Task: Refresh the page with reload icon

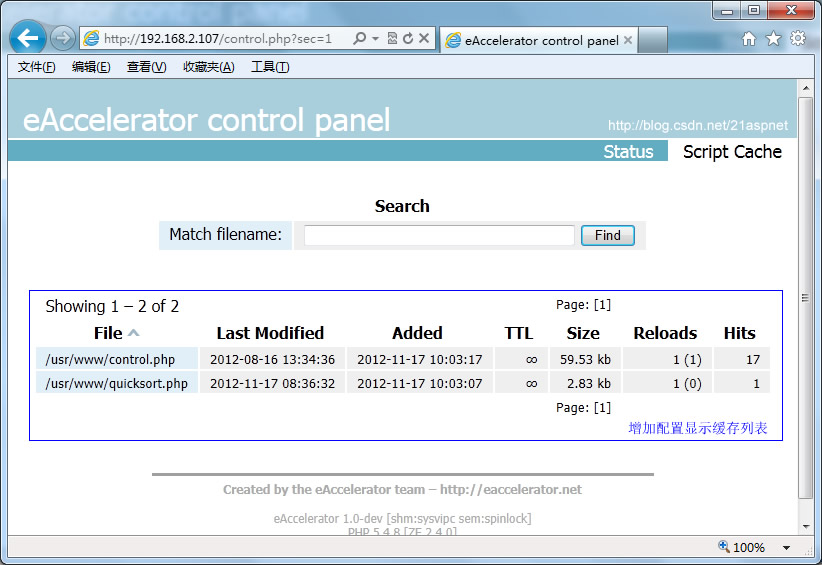Action: (x=408, y=38)
